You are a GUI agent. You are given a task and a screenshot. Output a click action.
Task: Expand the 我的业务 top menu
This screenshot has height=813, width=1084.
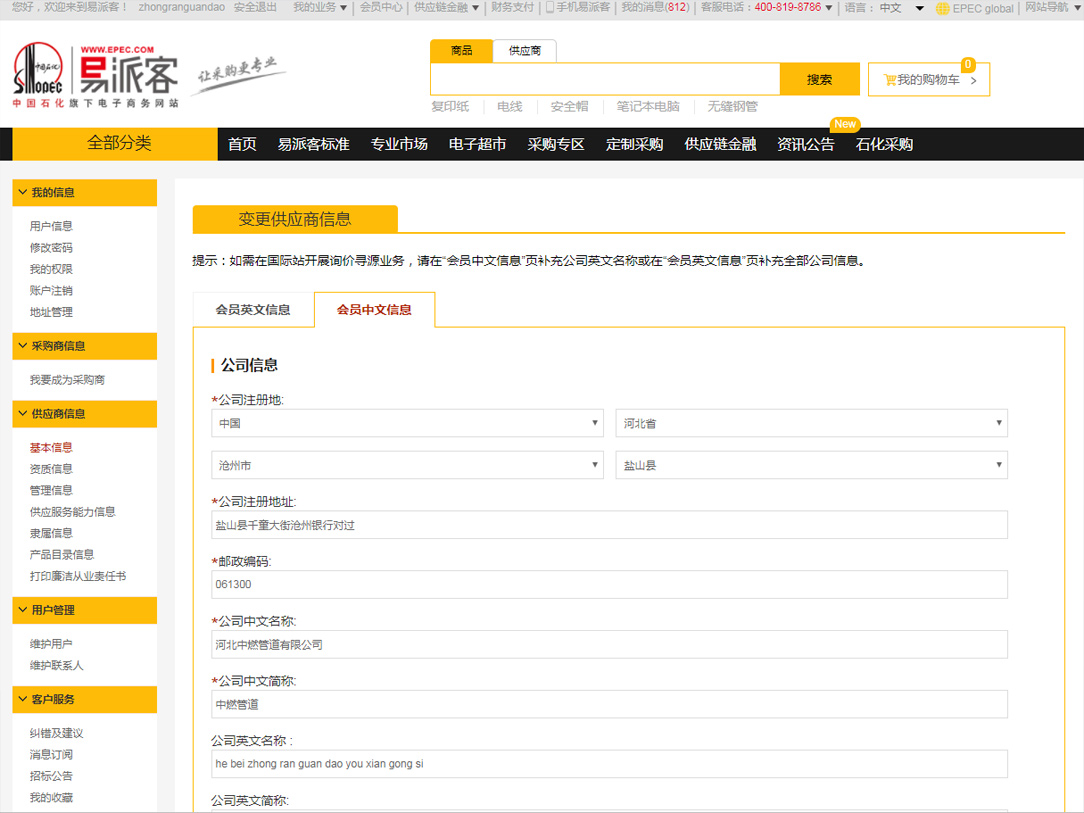pyautogui.click(x=319, y=8)
